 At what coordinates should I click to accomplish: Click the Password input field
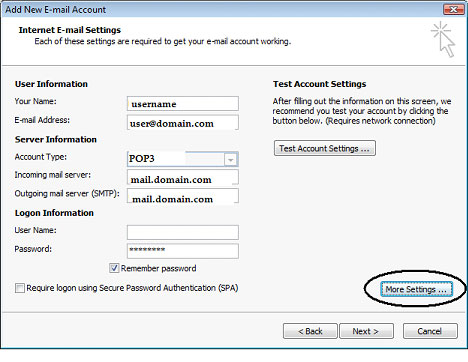tap(183, 251)
